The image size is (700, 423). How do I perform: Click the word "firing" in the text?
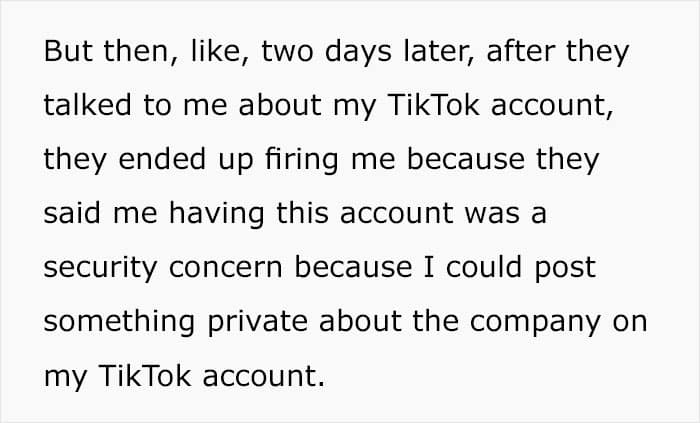302,160
